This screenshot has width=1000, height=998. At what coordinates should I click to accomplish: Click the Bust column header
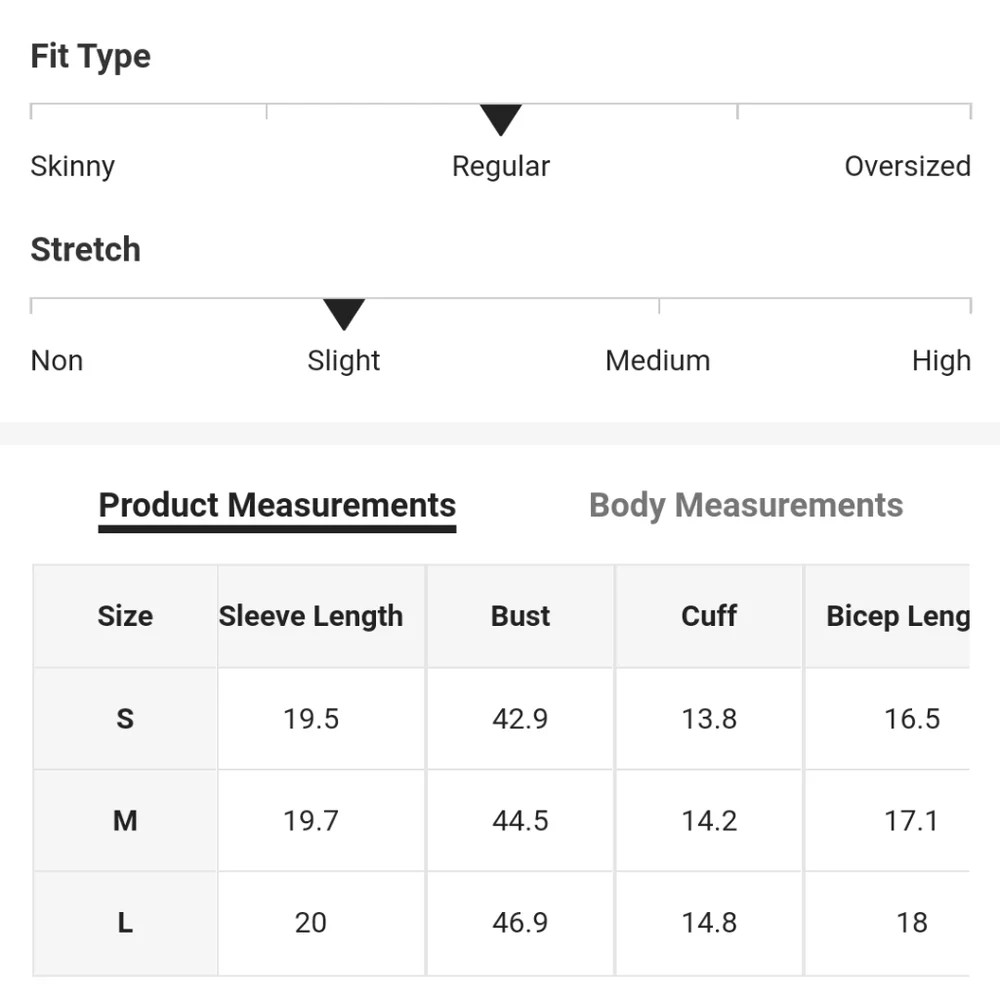coord(520,616)
